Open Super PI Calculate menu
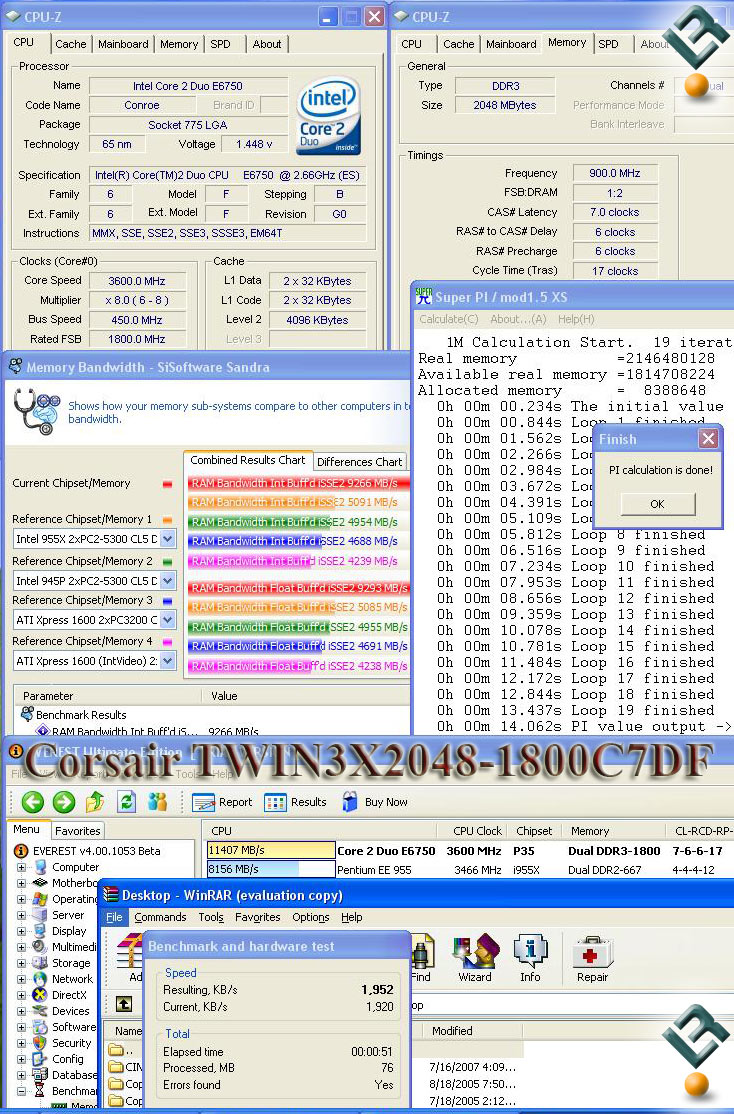 click(448, 320)
